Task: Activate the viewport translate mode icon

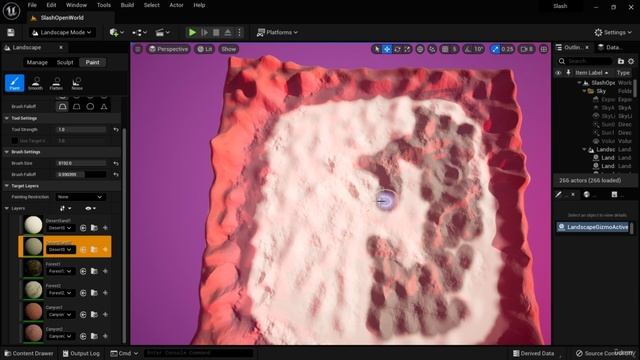Action: pyautogui.click(x=387, y=49)
